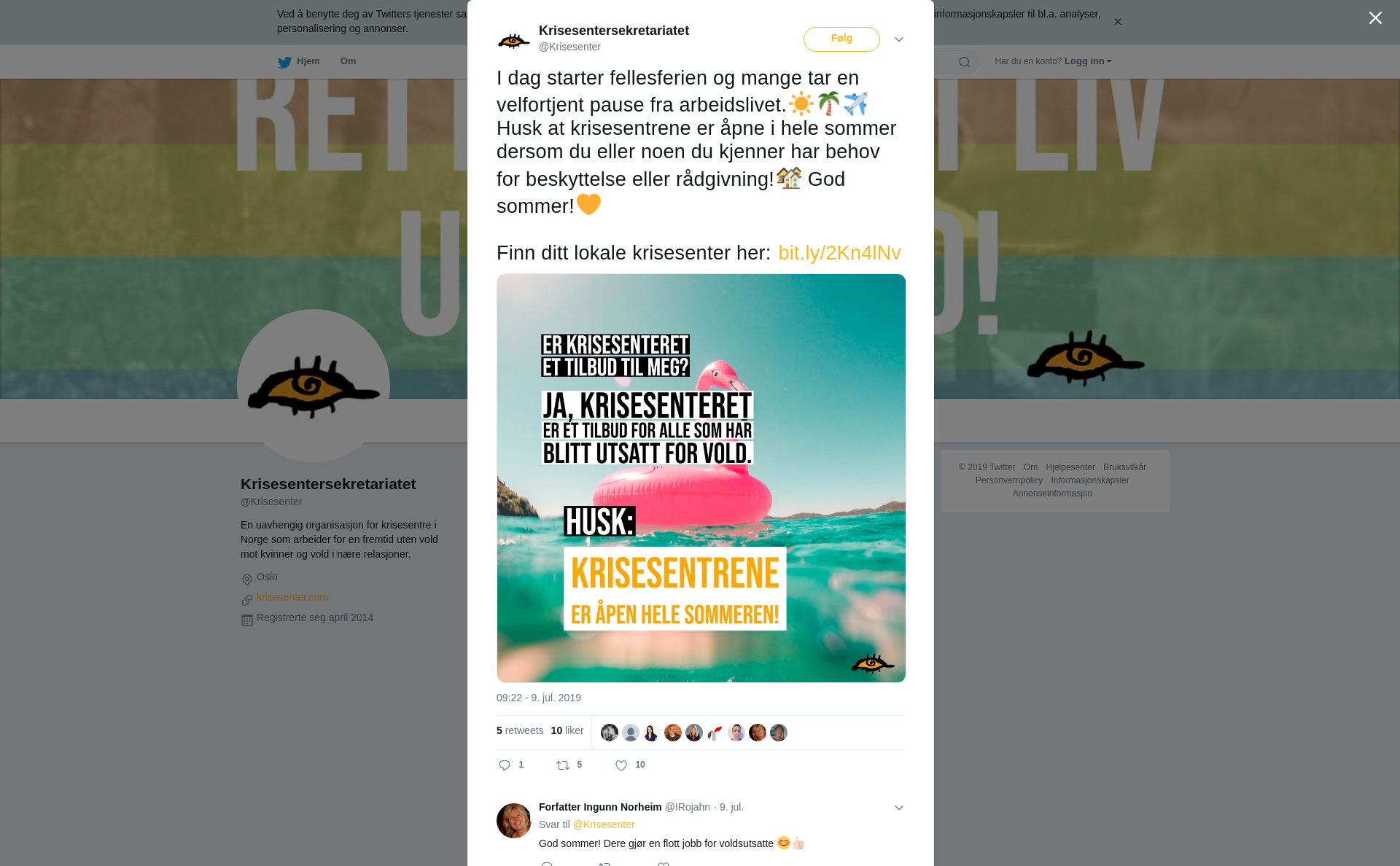
Task: Open Hjelpesenter footer link
Action: coord(1070,467)
